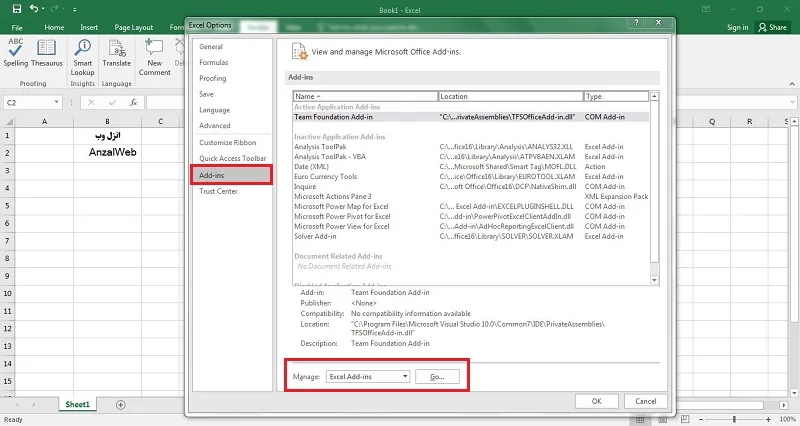Customize Quick Access Toolbar dropdown arrow
Screen dimensions: 800x426
(x=74, y=9)
